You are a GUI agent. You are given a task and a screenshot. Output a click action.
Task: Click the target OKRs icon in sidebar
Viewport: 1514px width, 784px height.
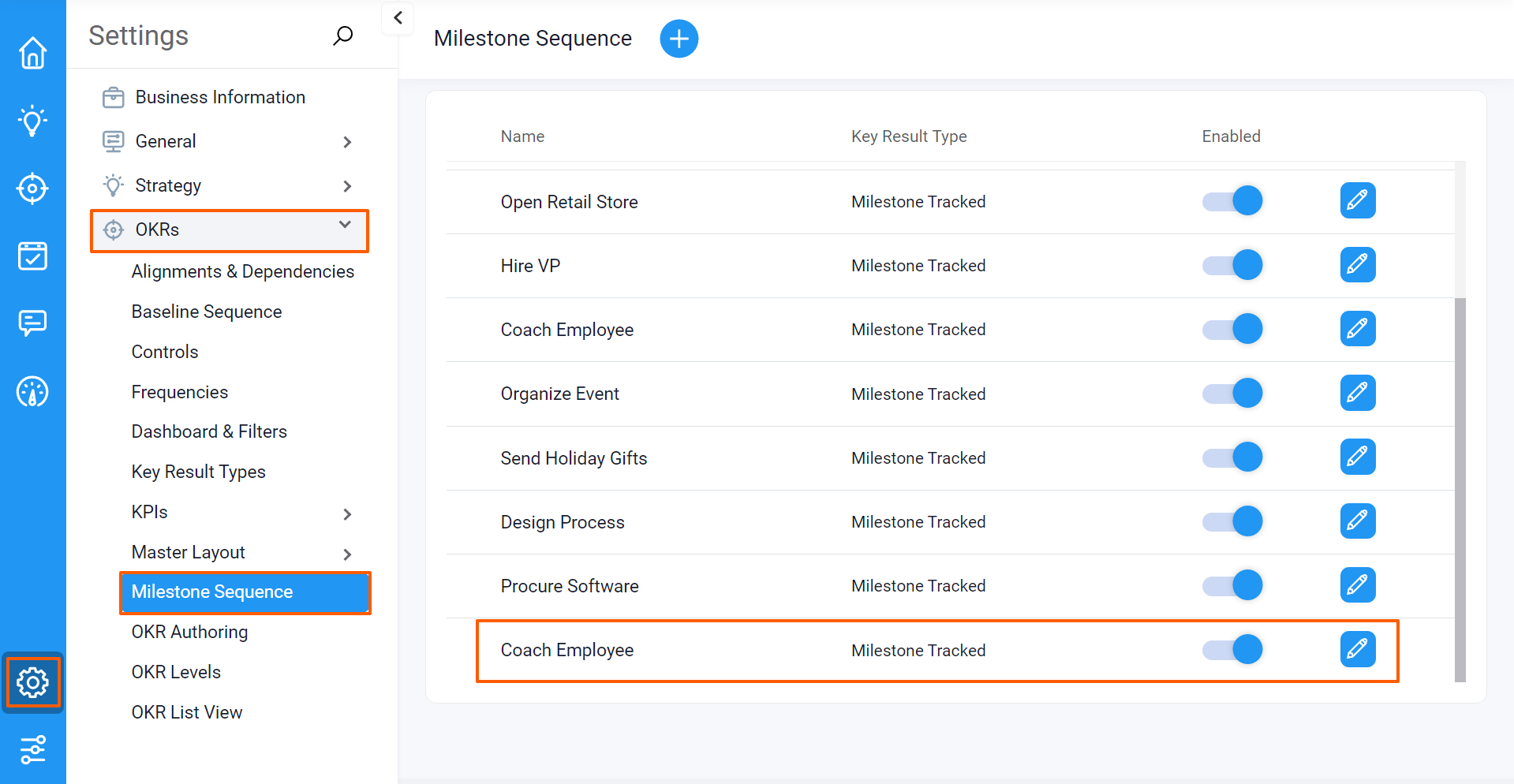(32, 189)
